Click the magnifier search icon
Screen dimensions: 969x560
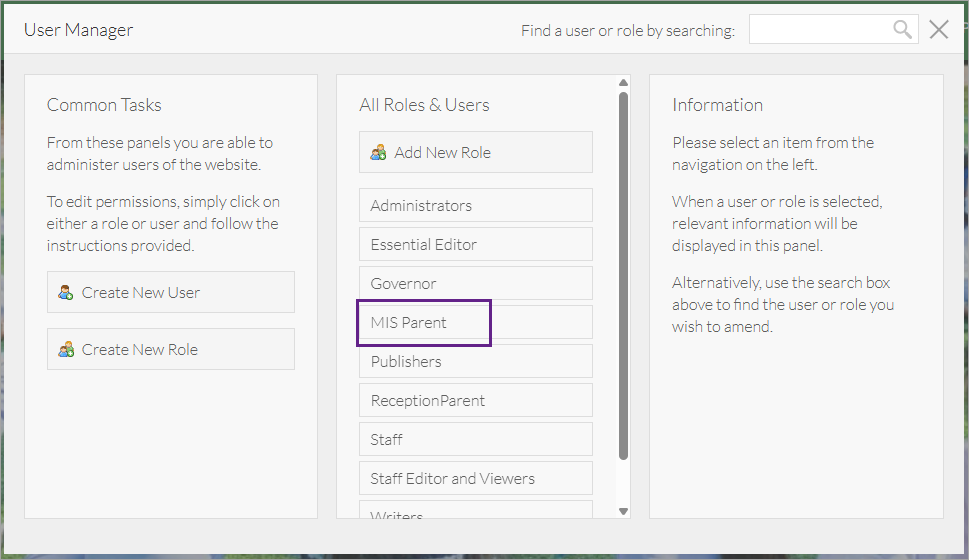click(x=903, y=30)
